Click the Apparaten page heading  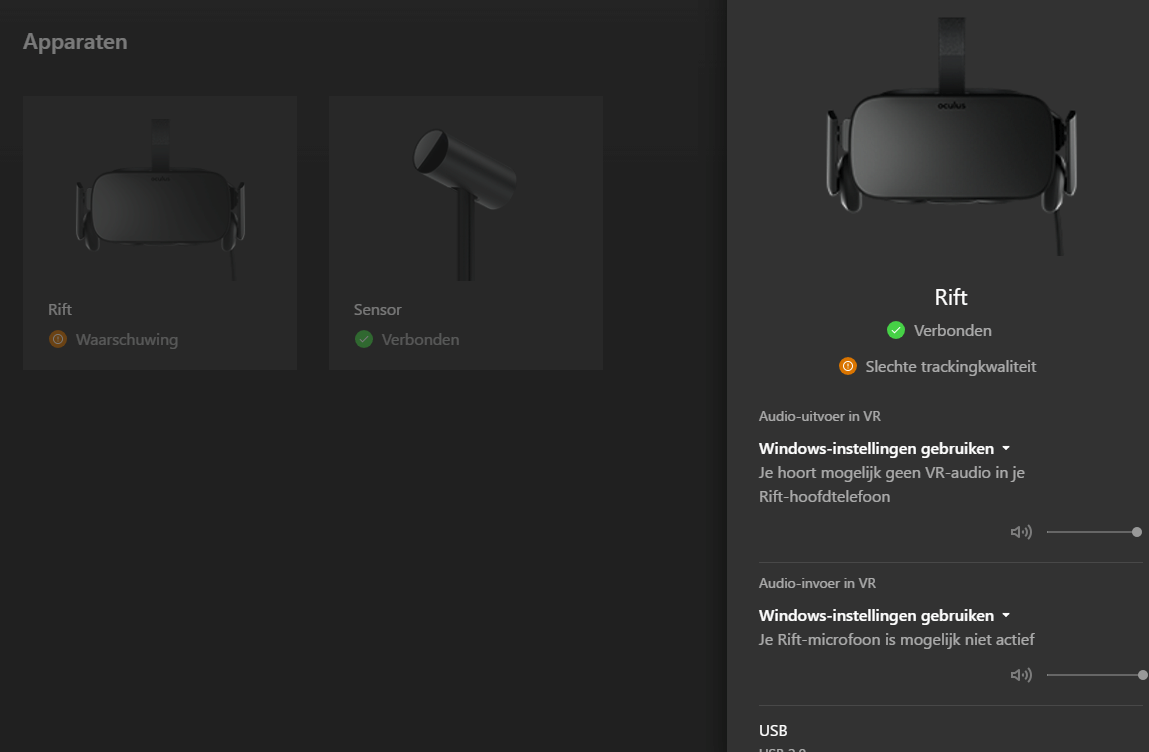tap(75, 42)
